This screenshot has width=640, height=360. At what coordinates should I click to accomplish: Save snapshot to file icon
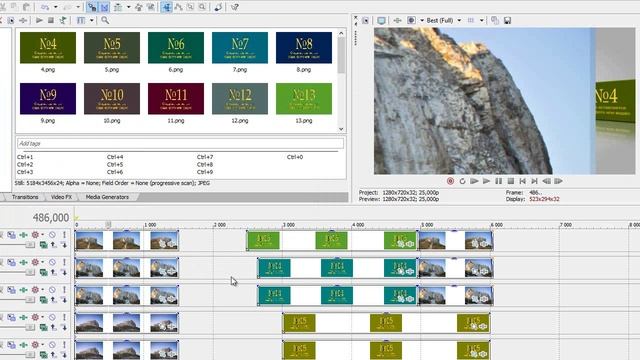point(507,20)
